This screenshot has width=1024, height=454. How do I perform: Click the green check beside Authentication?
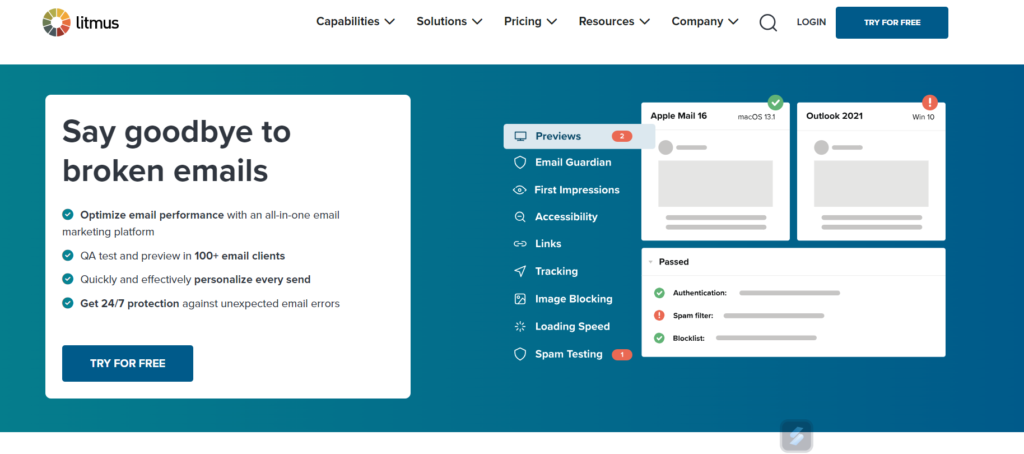click(660, 293)
